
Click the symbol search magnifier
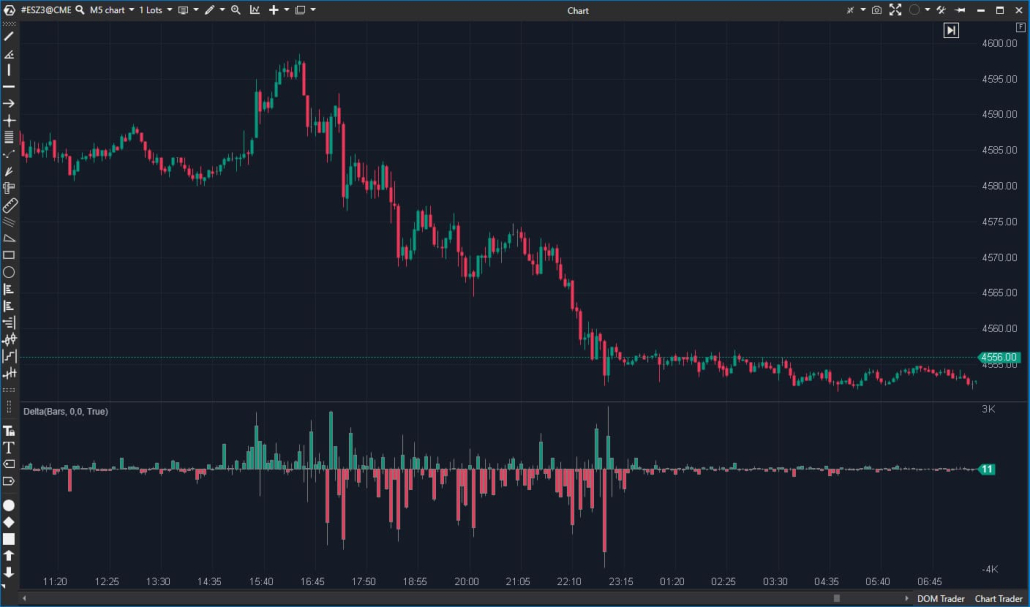tap(78, 10)
